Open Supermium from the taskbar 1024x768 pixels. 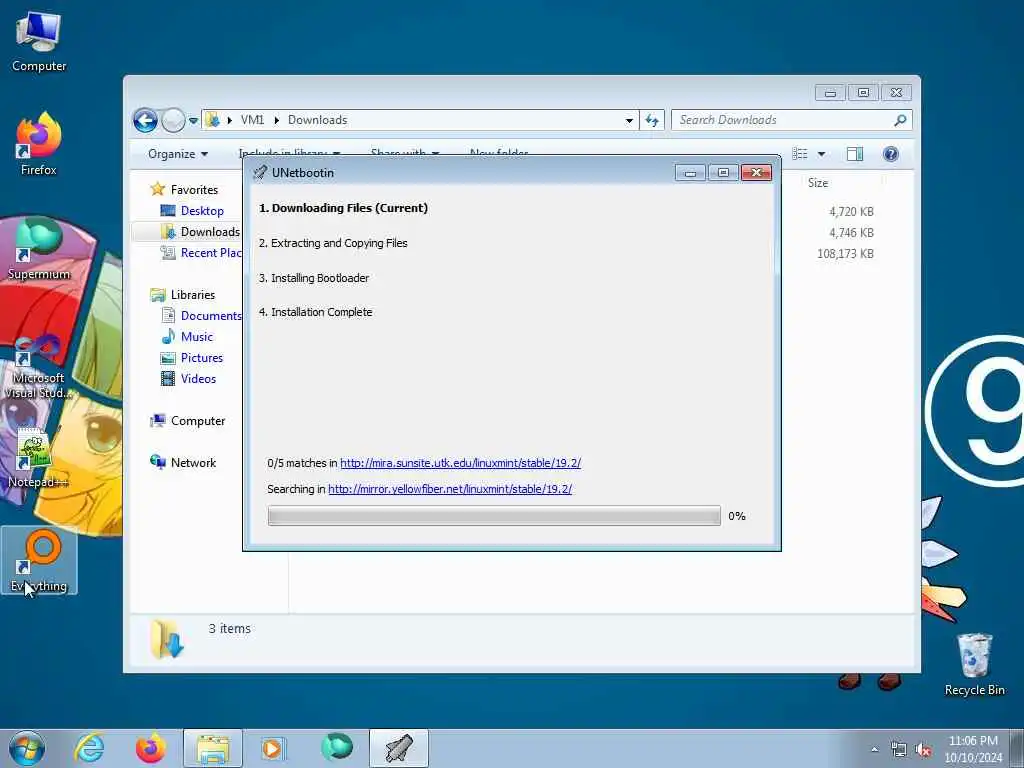337,747
